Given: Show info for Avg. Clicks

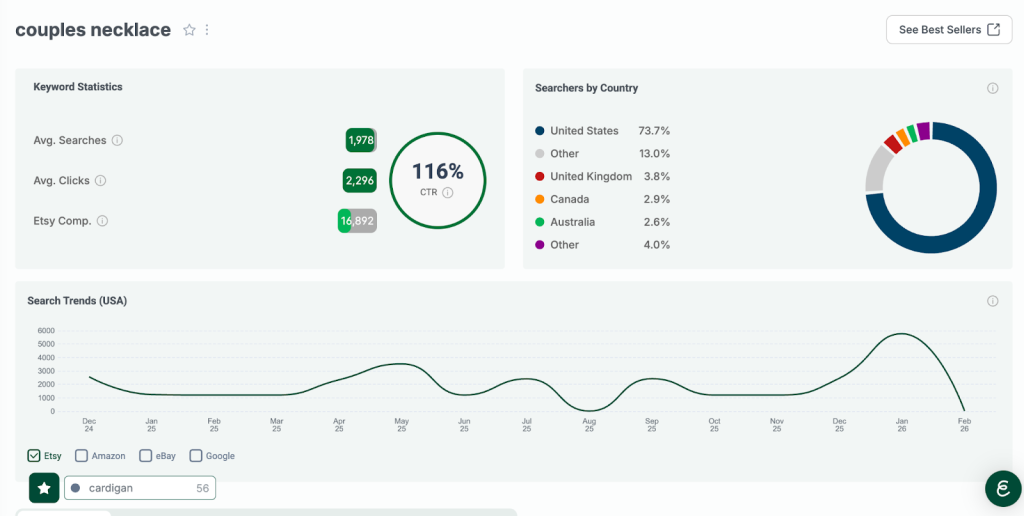Looking at the screenshot, I should (100, 181).
